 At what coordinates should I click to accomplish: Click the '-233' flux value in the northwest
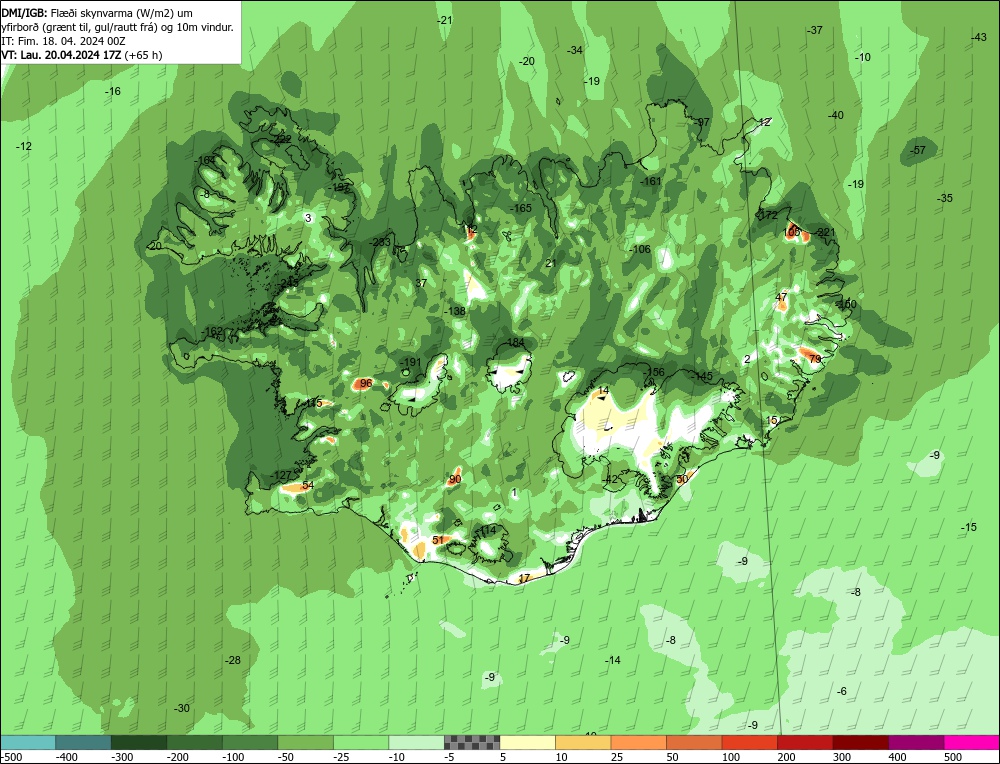pyautogui.click(x=379, y=242)
